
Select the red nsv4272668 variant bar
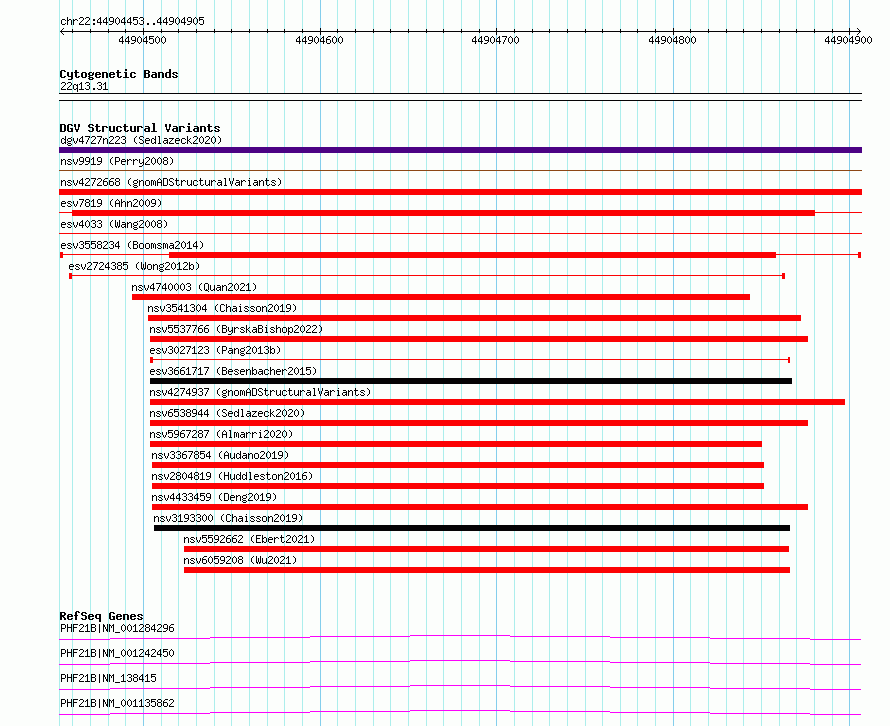point(460,192)
